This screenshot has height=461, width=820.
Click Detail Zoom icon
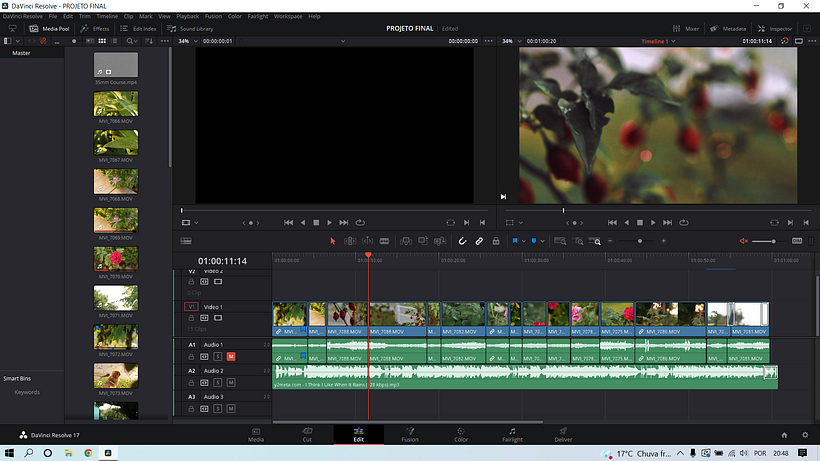click(x=578, y=241)
